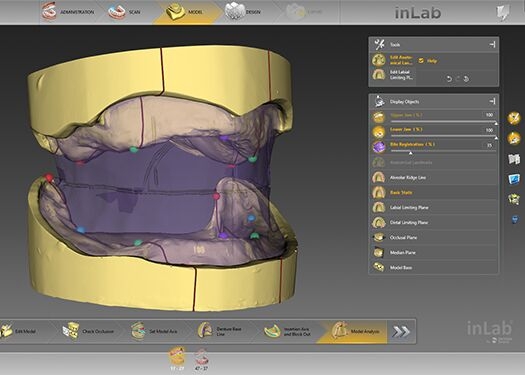Select the lower jaw 47-37 restoration icon
This screenshot has height=375, width=525.
coord(201,360)
